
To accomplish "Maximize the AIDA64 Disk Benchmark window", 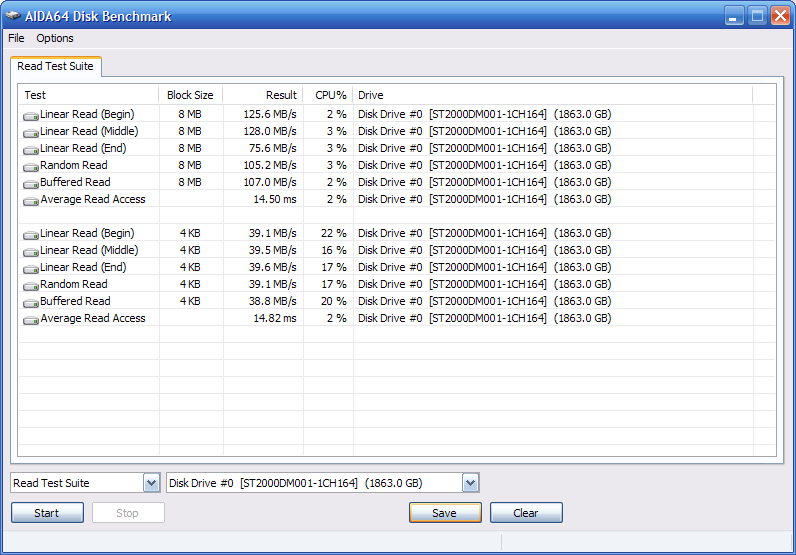I will (757, 16).
